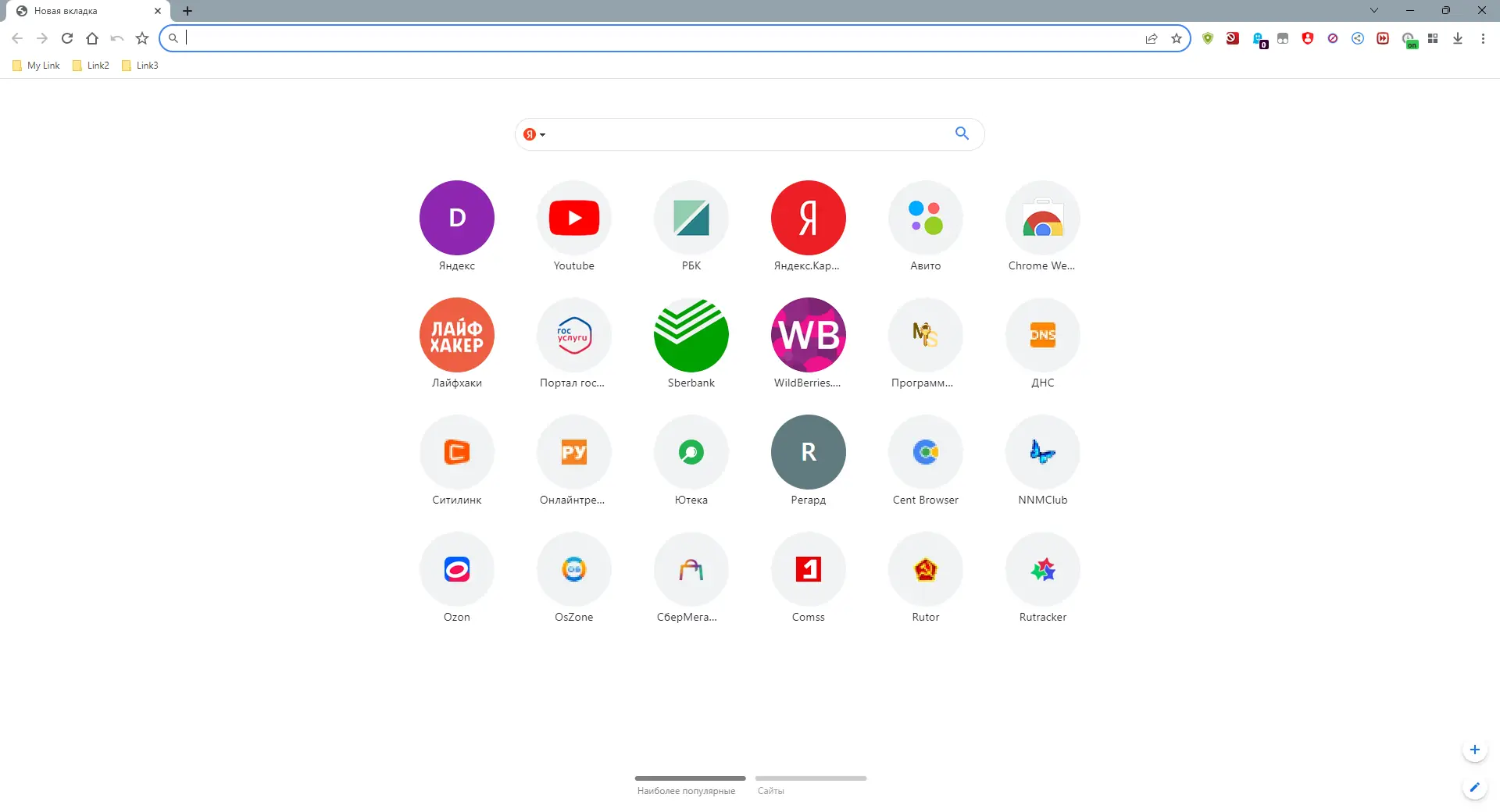This screenshot has width=1500, height=812.
Task: Open the Cent Browser speed dial
Action: point(926,461)
